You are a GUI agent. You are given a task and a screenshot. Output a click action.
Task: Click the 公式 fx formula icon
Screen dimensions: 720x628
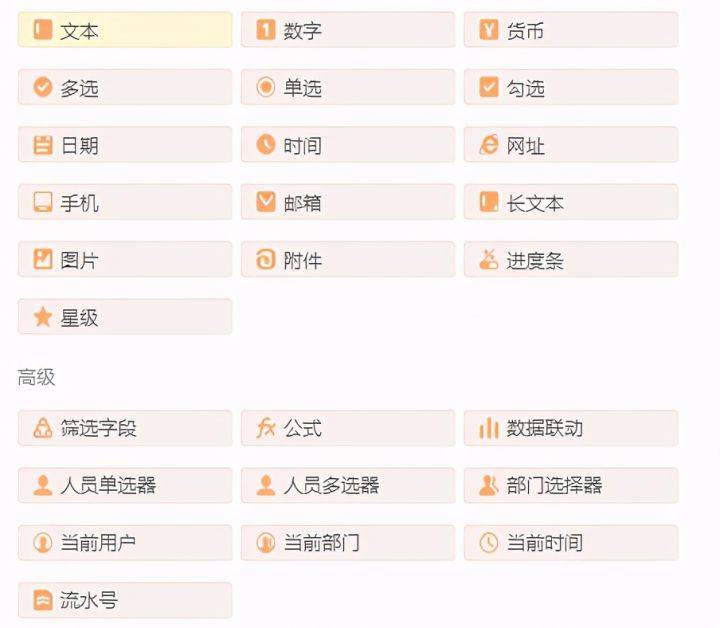tap(265, 428)
